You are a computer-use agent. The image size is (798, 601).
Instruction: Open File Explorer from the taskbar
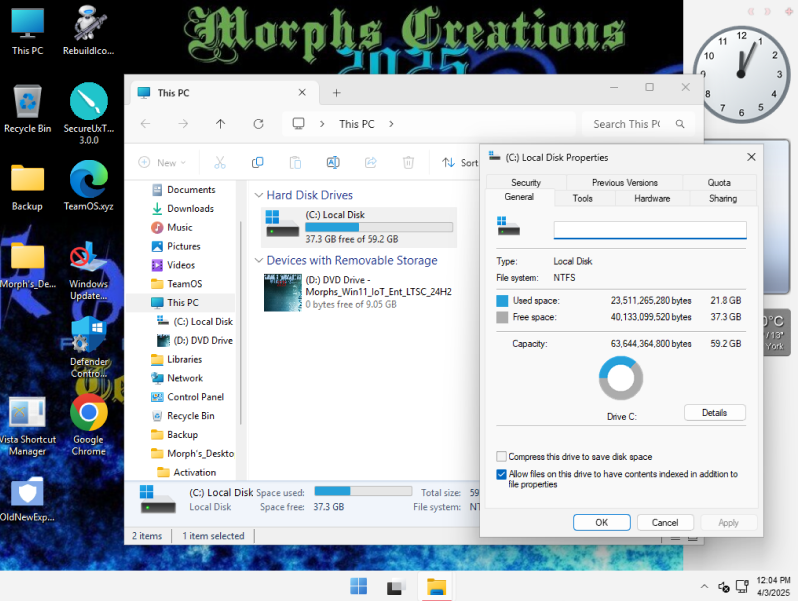[x=436, y=587]
